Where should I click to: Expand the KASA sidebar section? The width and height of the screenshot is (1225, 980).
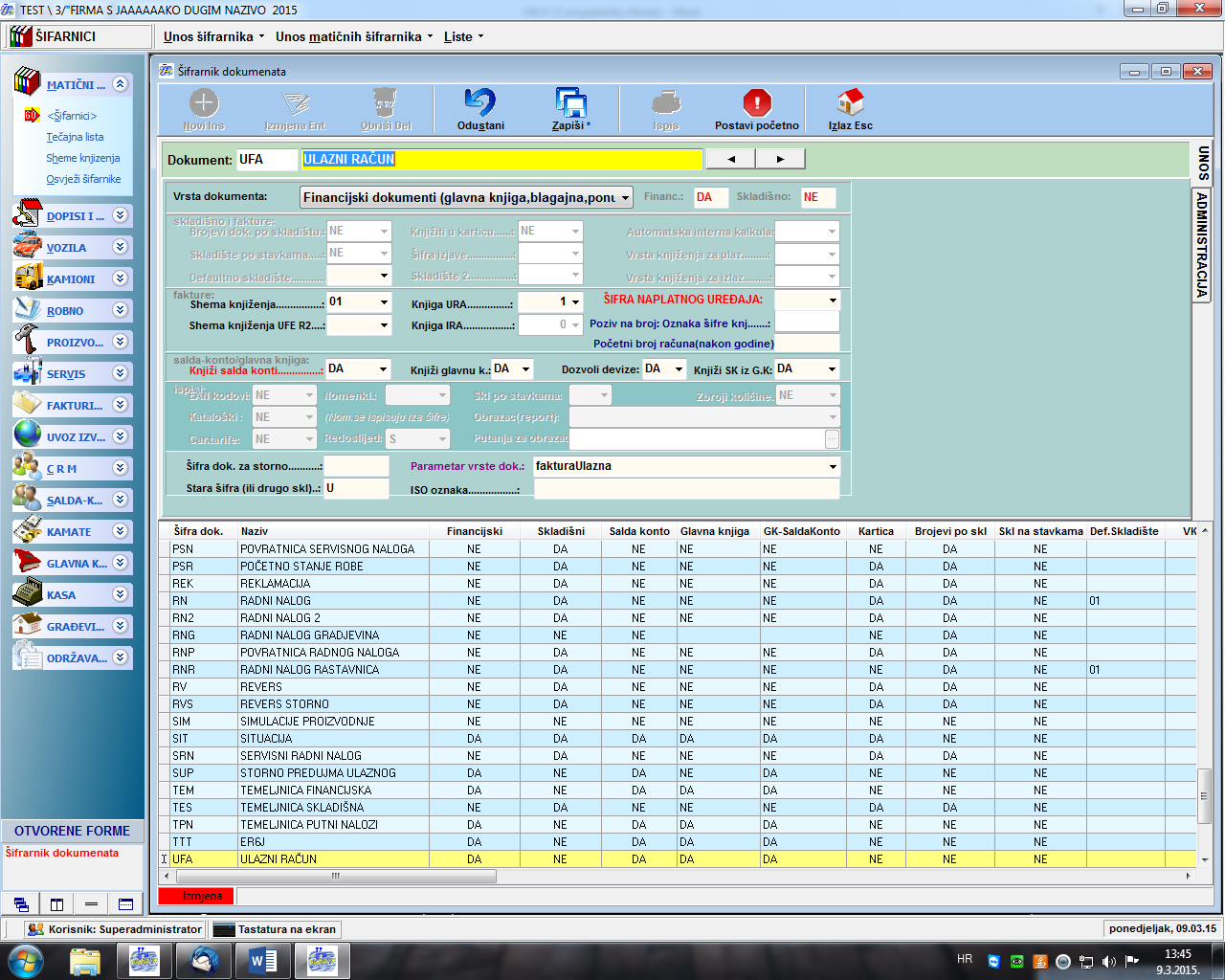point(120,594)
